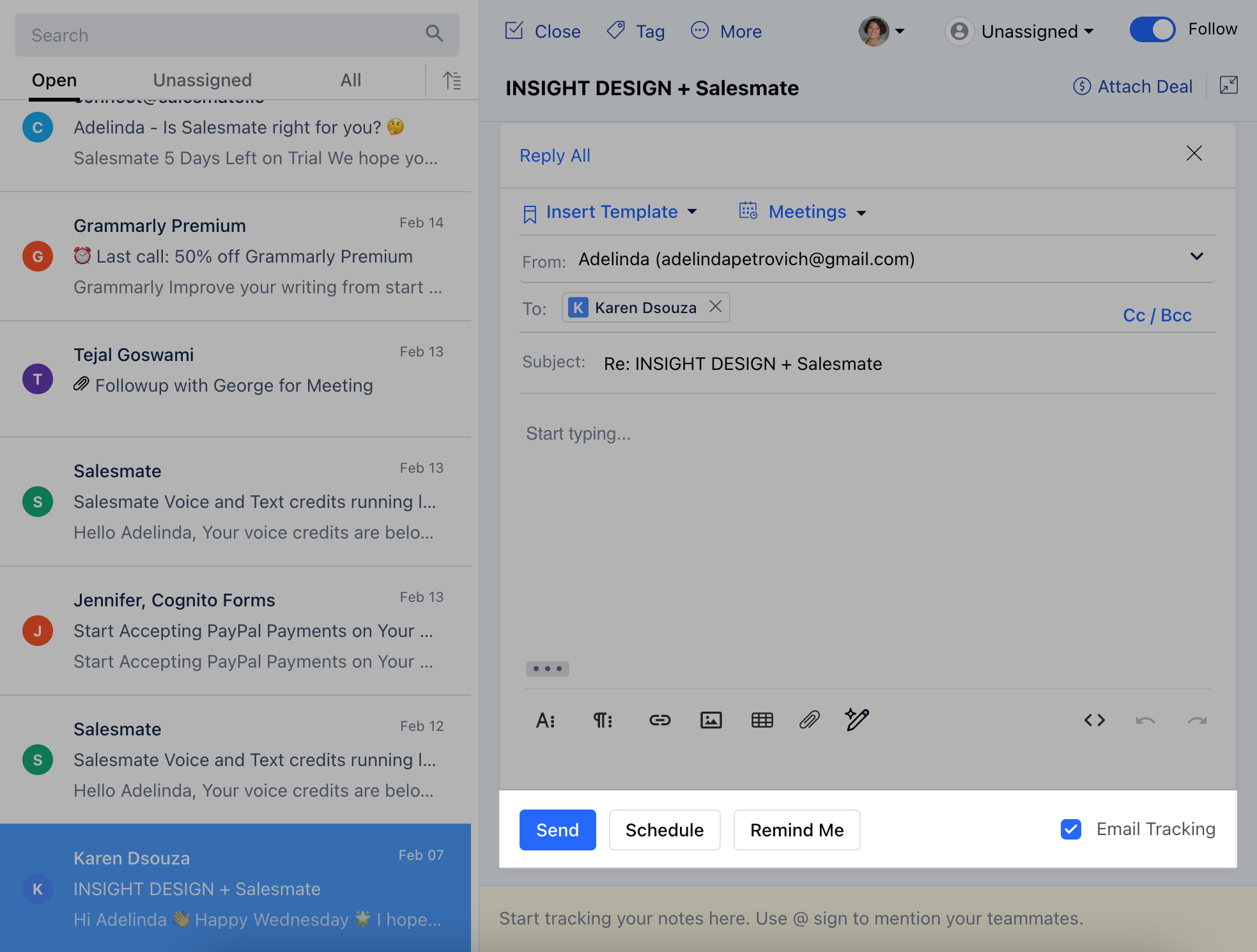Open text formatting options (A icon)

point(545,720)
